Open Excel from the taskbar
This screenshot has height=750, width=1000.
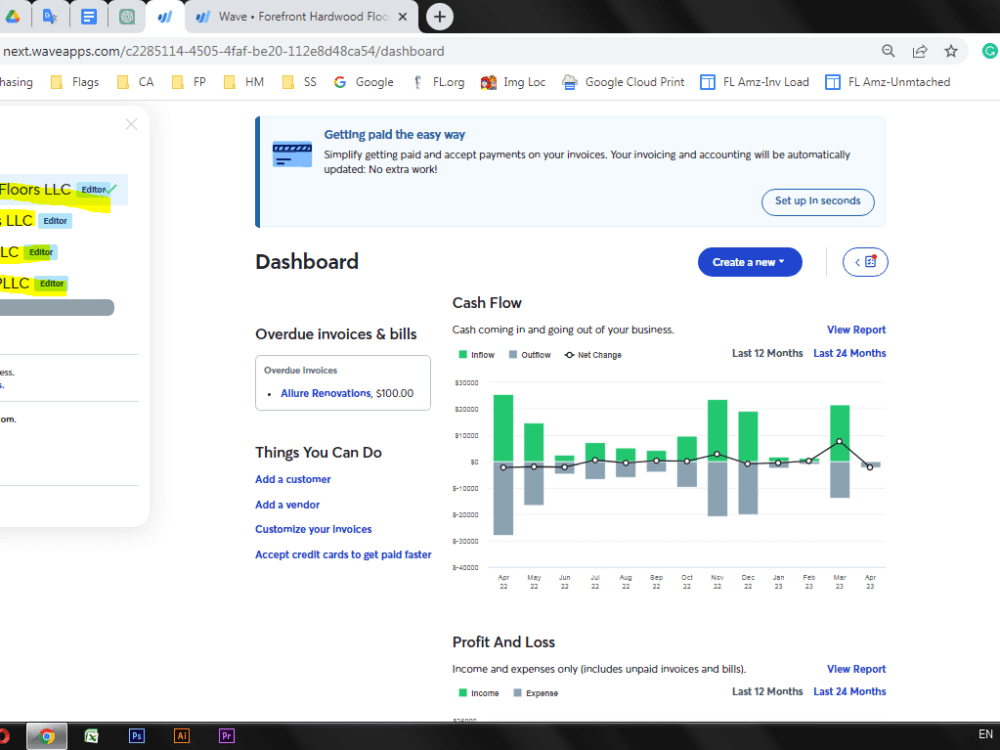[x=91, y=737]
